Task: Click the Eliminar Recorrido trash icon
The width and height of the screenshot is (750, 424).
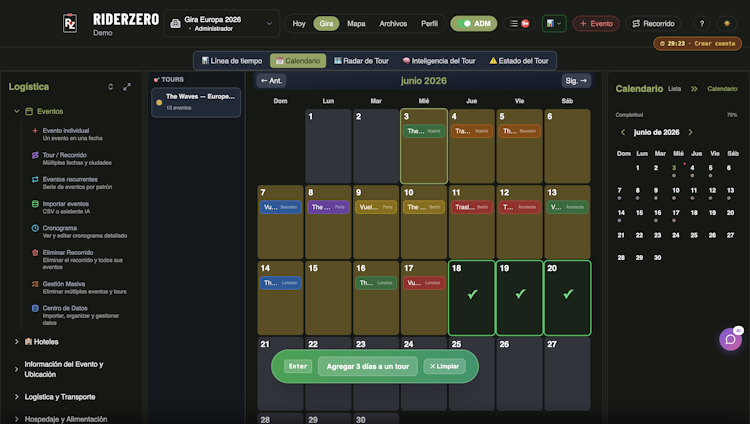Action: tap(35, 253)
